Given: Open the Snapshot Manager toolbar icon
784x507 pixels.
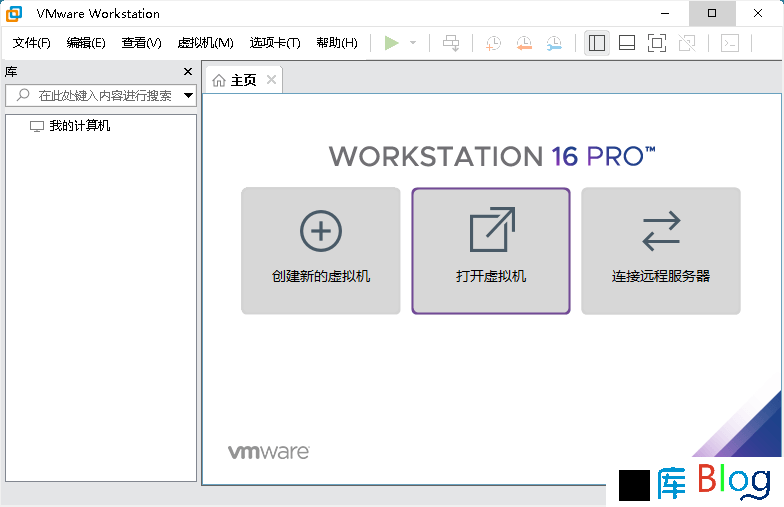Looking at the screenshot, I should click(x=554, y=43).
